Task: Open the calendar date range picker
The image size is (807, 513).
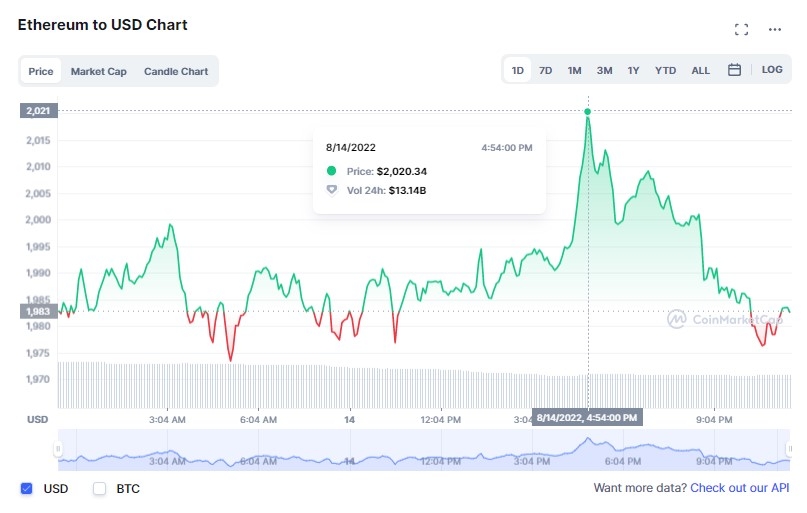Action: tap(734, 69)
